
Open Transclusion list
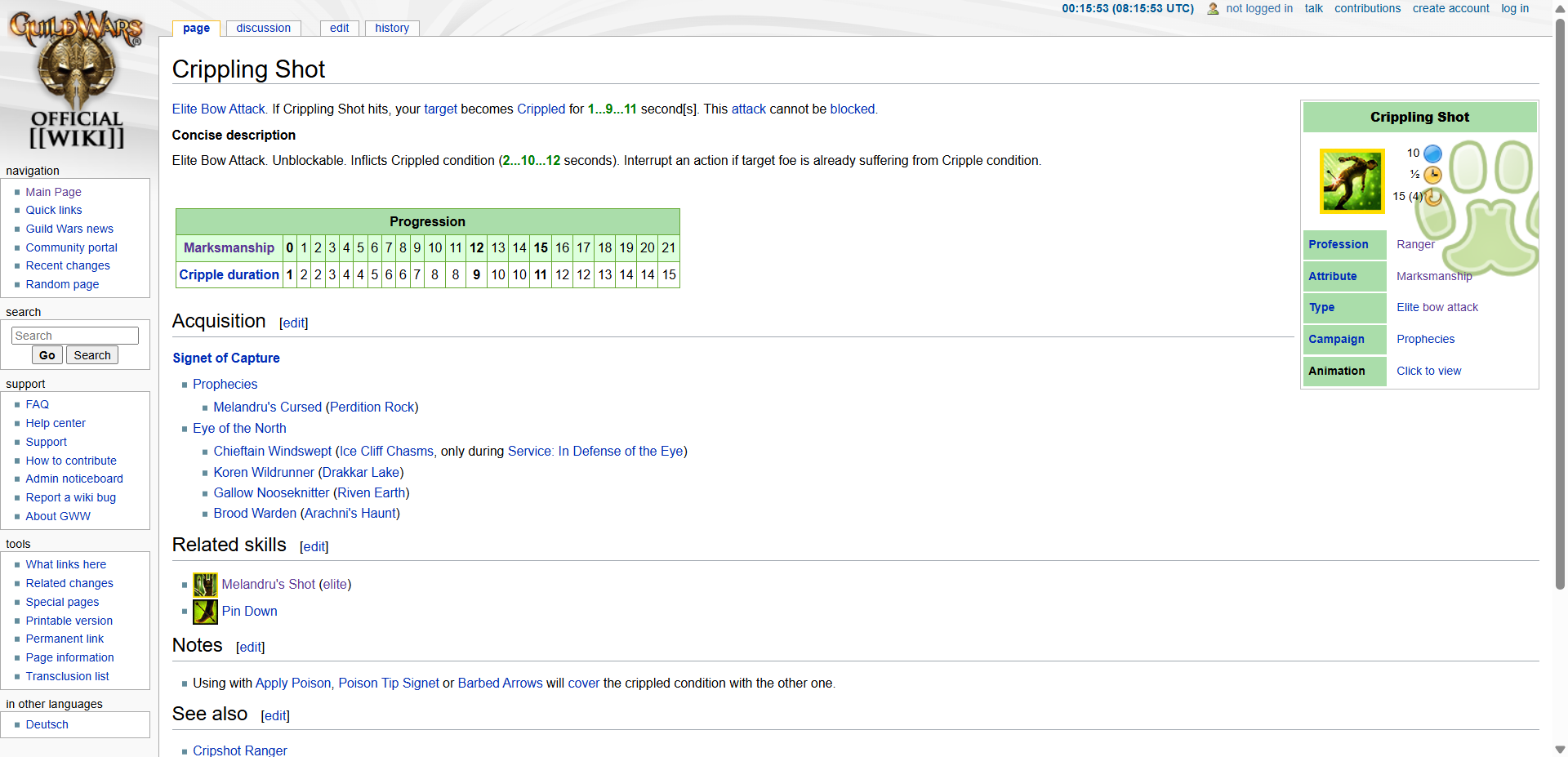(x=67, y=676)
